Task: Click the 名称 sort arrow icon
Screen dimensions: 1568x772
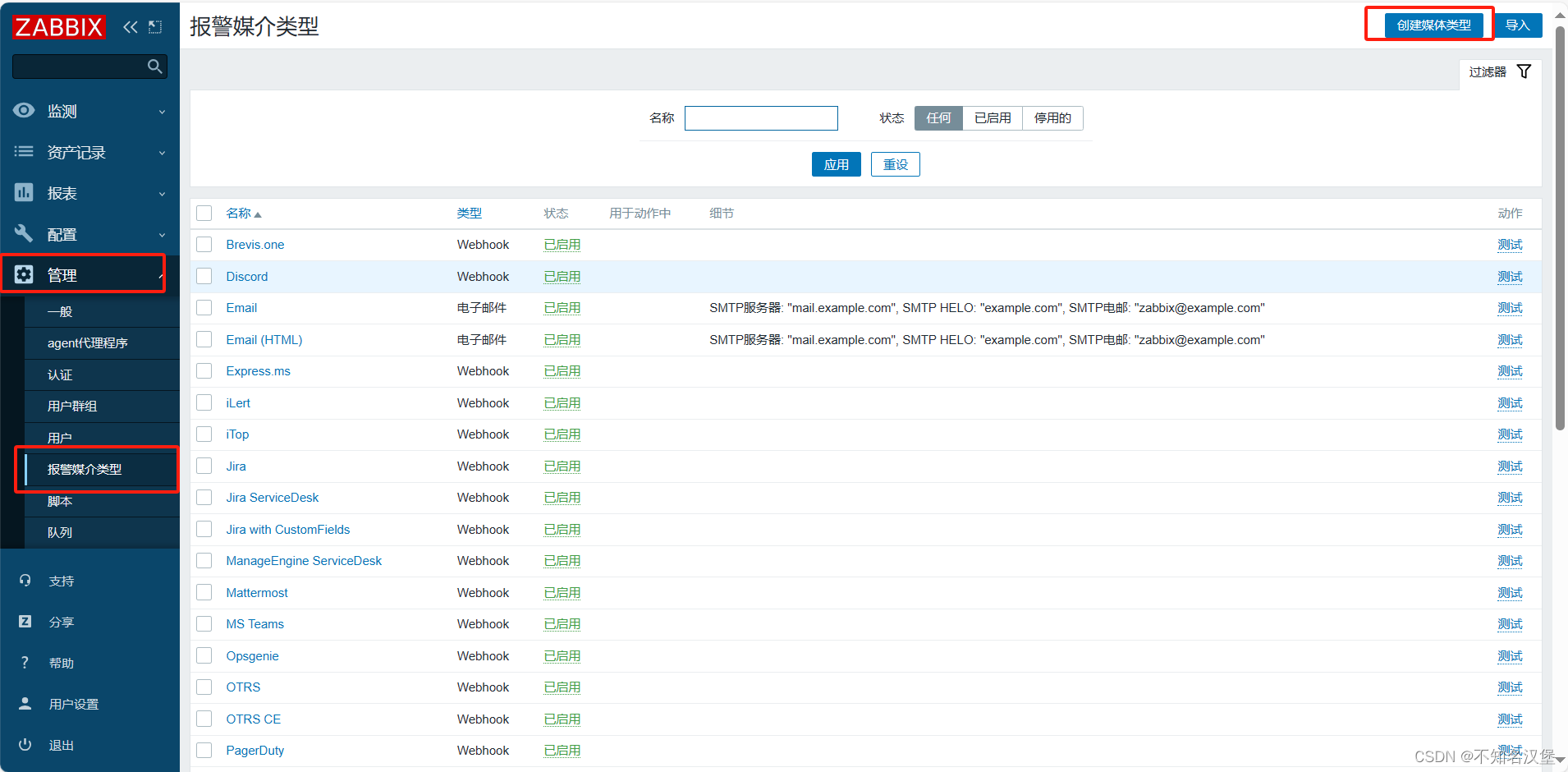Action: [258, 214]
